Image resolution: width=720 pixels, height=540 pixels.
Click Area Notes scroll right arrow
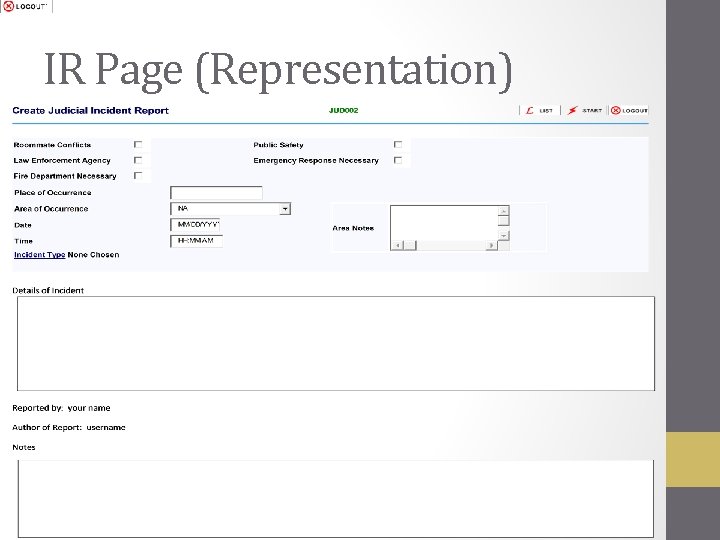click(492, 246)
